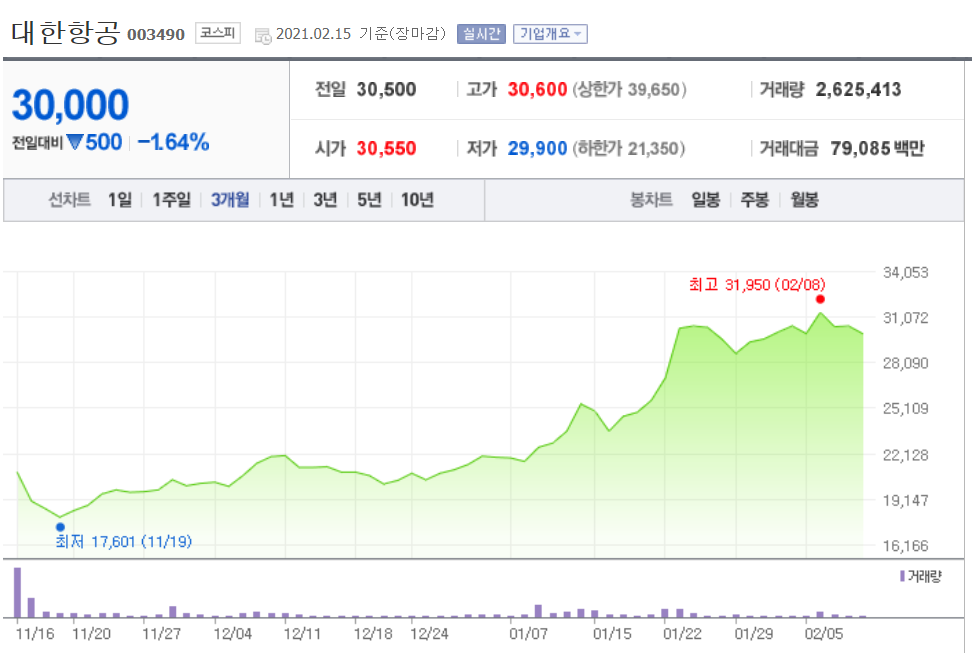Image resolution: width=972 pixels, height=653 pixels.
Task: Click the 최고 31,950 (02/08) label
Action: [x=757, y=285]
